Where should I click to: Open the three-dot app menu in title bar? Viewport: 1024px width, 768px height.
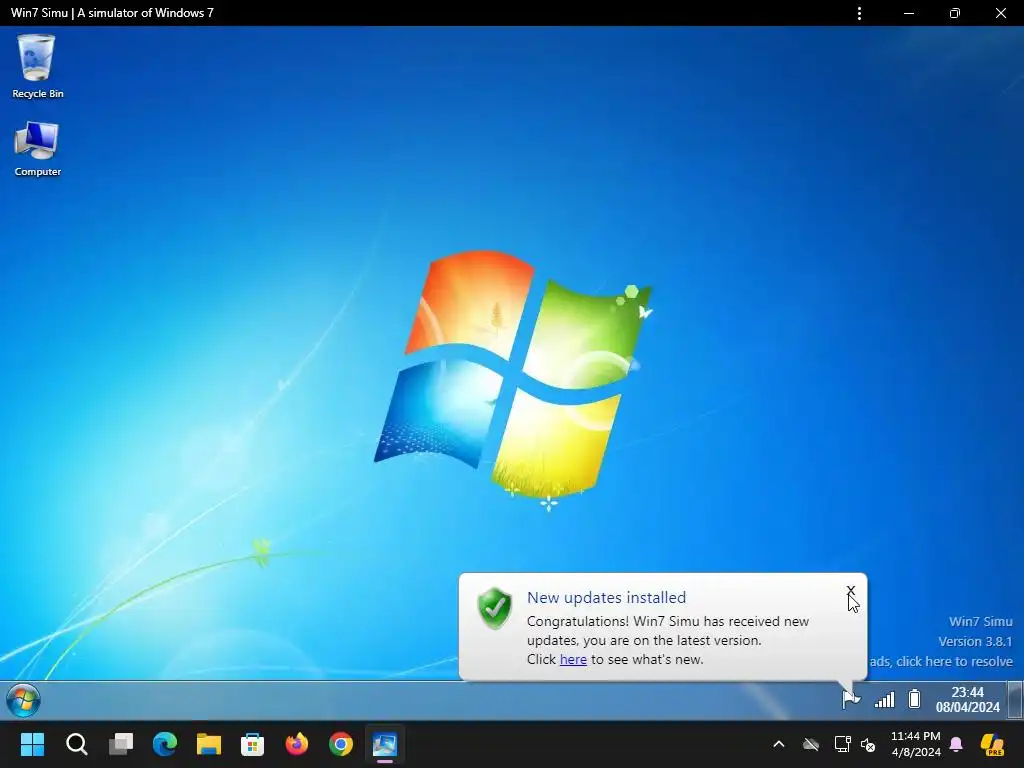point(859,13)
